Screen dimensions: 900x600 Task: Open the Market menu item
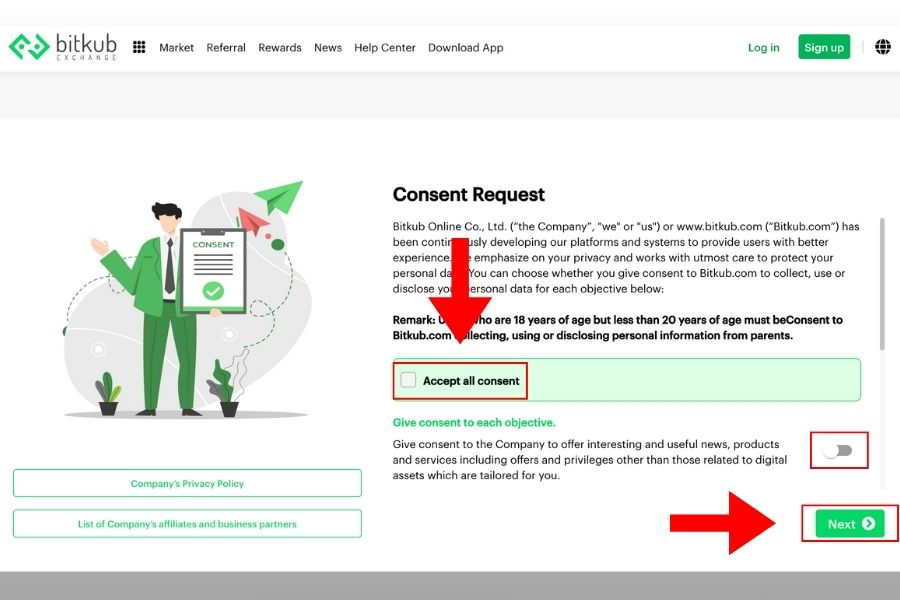coord(176,48)
